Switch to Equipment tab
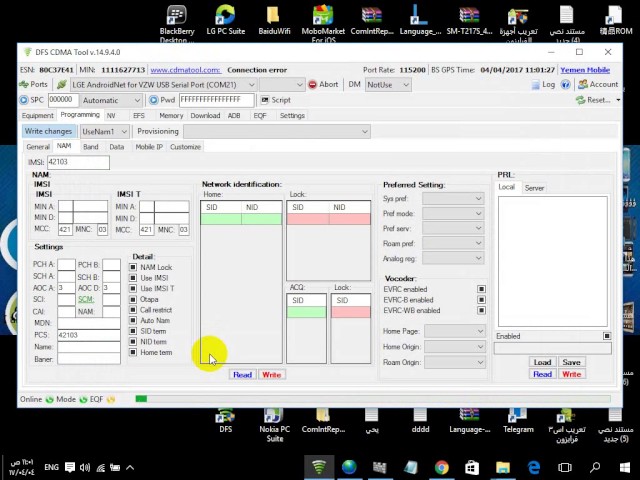640x480 pixels. [x=38, y=116]
